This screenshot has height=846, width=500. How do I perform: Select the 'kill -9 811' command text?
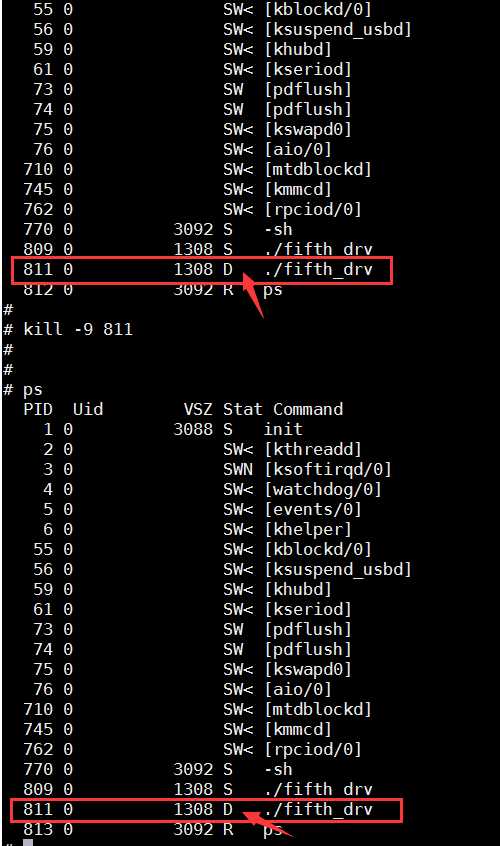(x=78, y=329)
